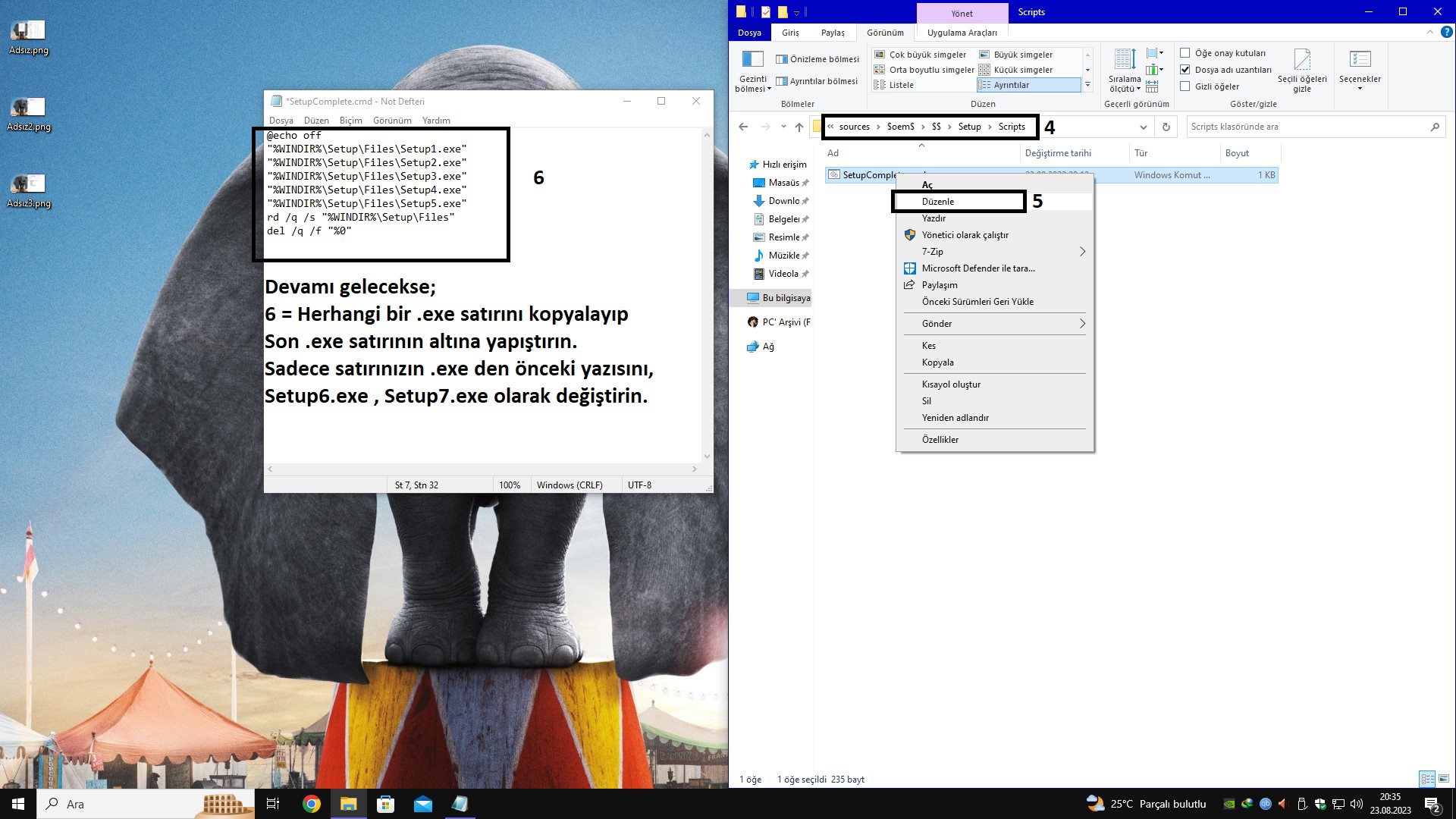Toggle Dosya adı uzantıları checkbox
This screenshot has width=1456, height=819.
[x=1185, y=70]
